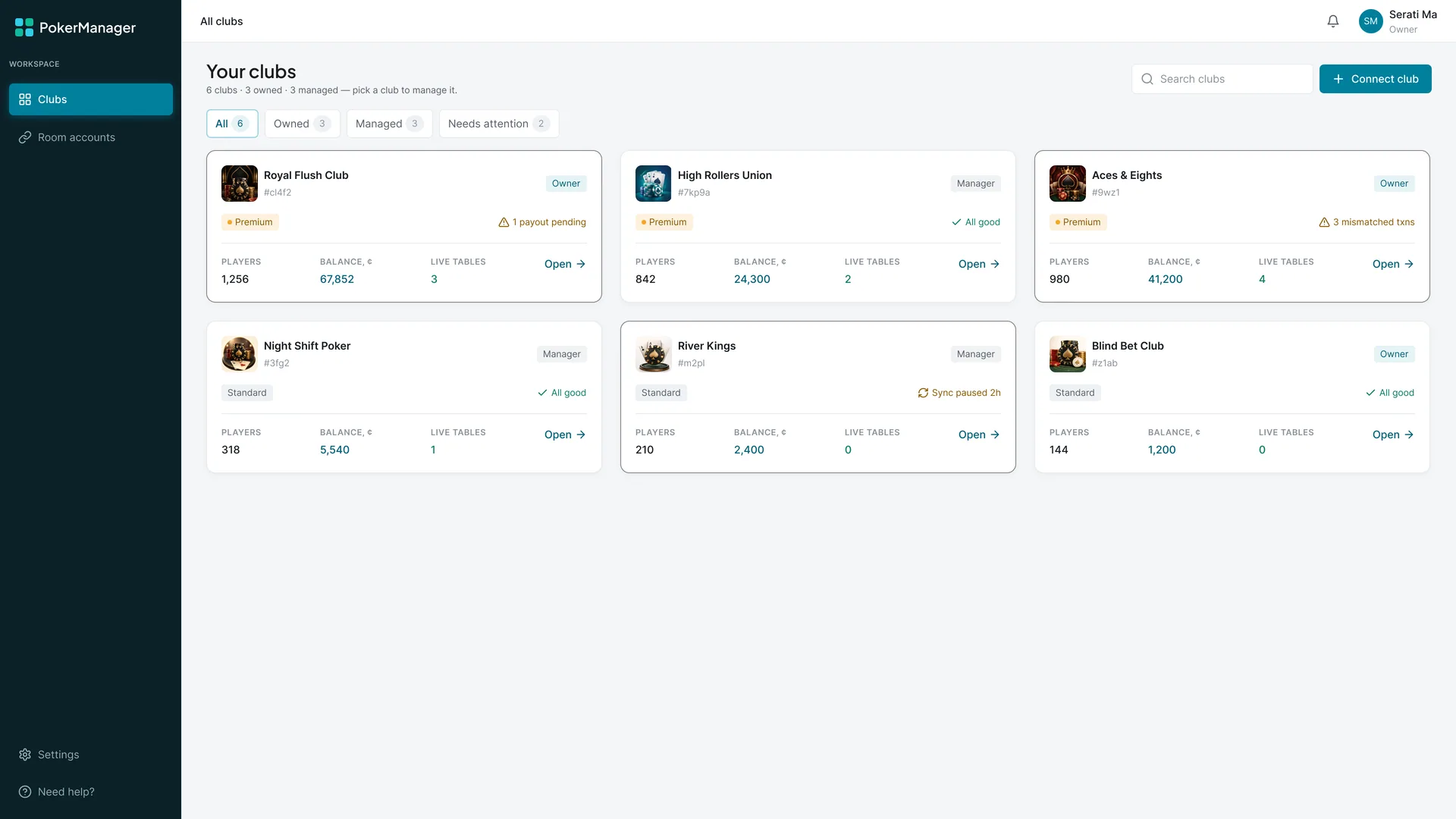Switch to the Managed tab
Screen dimensions: 1456x819
[x=389, y=124]
